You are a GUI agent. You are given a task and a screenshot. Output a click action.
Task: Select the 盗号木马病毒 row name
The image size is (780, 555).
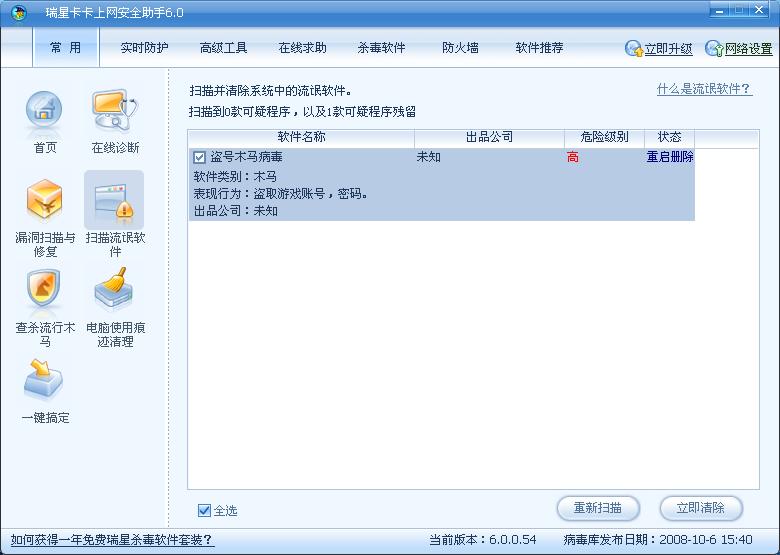[x=247, y=157]
